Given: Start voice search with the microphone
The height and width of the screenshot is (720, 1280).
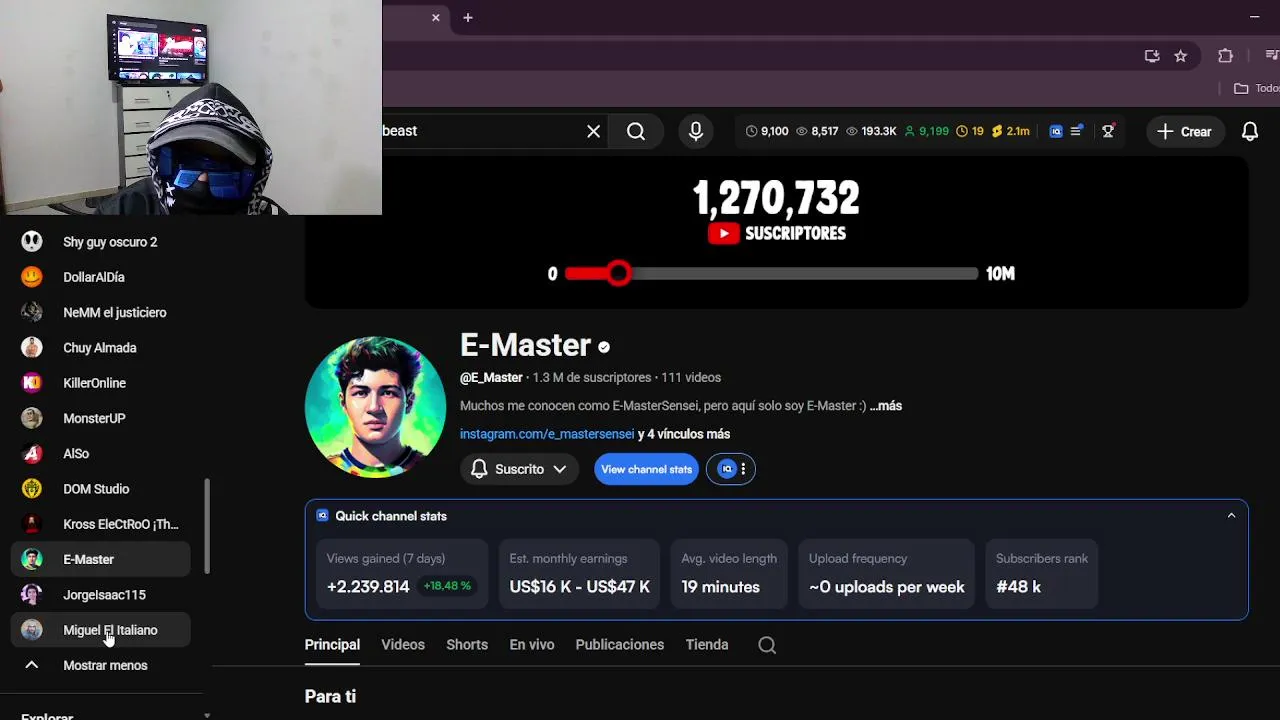Looking at the screenshot, I should coord(696,131).
